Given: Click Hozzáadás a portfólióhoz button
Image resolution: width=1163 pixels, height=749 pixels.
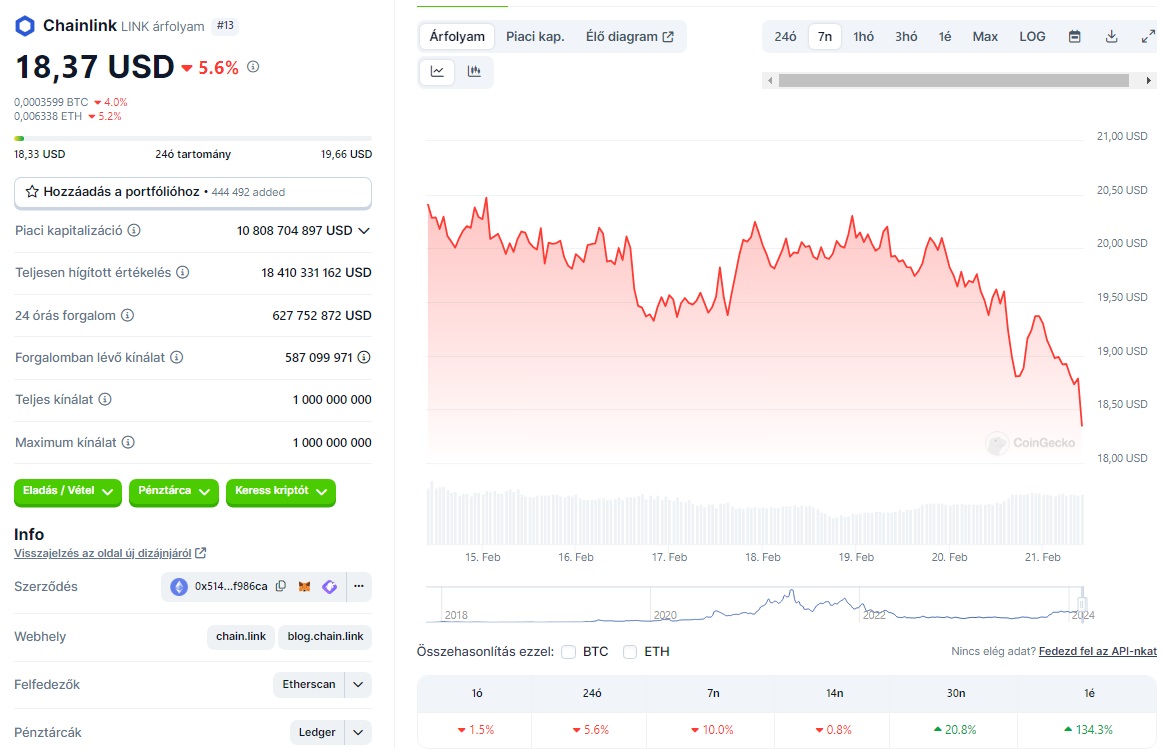Looking at the screenshot, I should [x=193, y=192].
